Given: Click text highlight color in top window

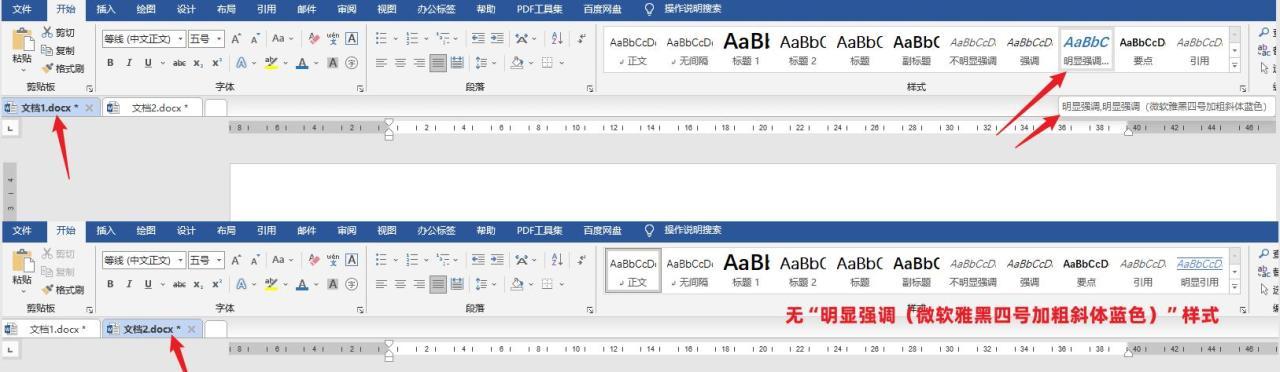Looking at the screenshot, I should pos(270,62).
